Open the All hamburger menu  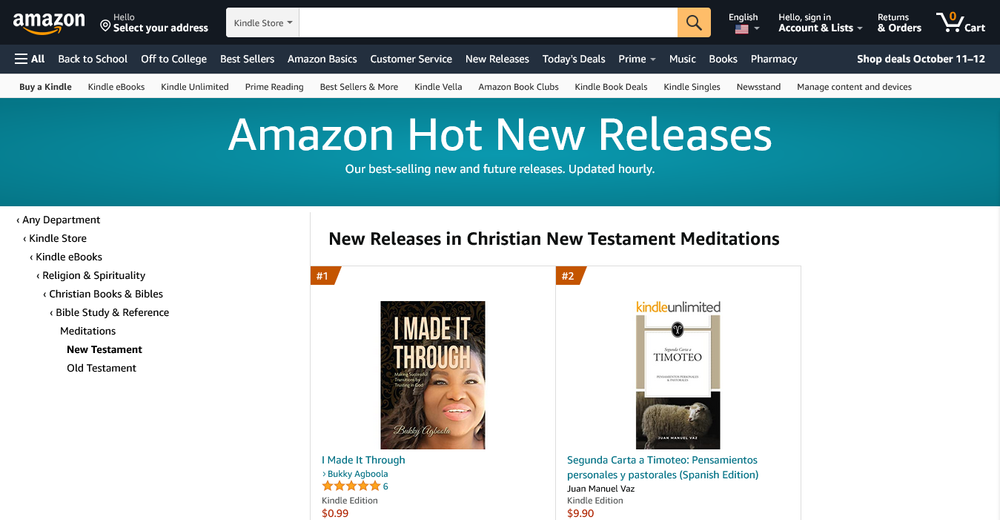[29, 59]
